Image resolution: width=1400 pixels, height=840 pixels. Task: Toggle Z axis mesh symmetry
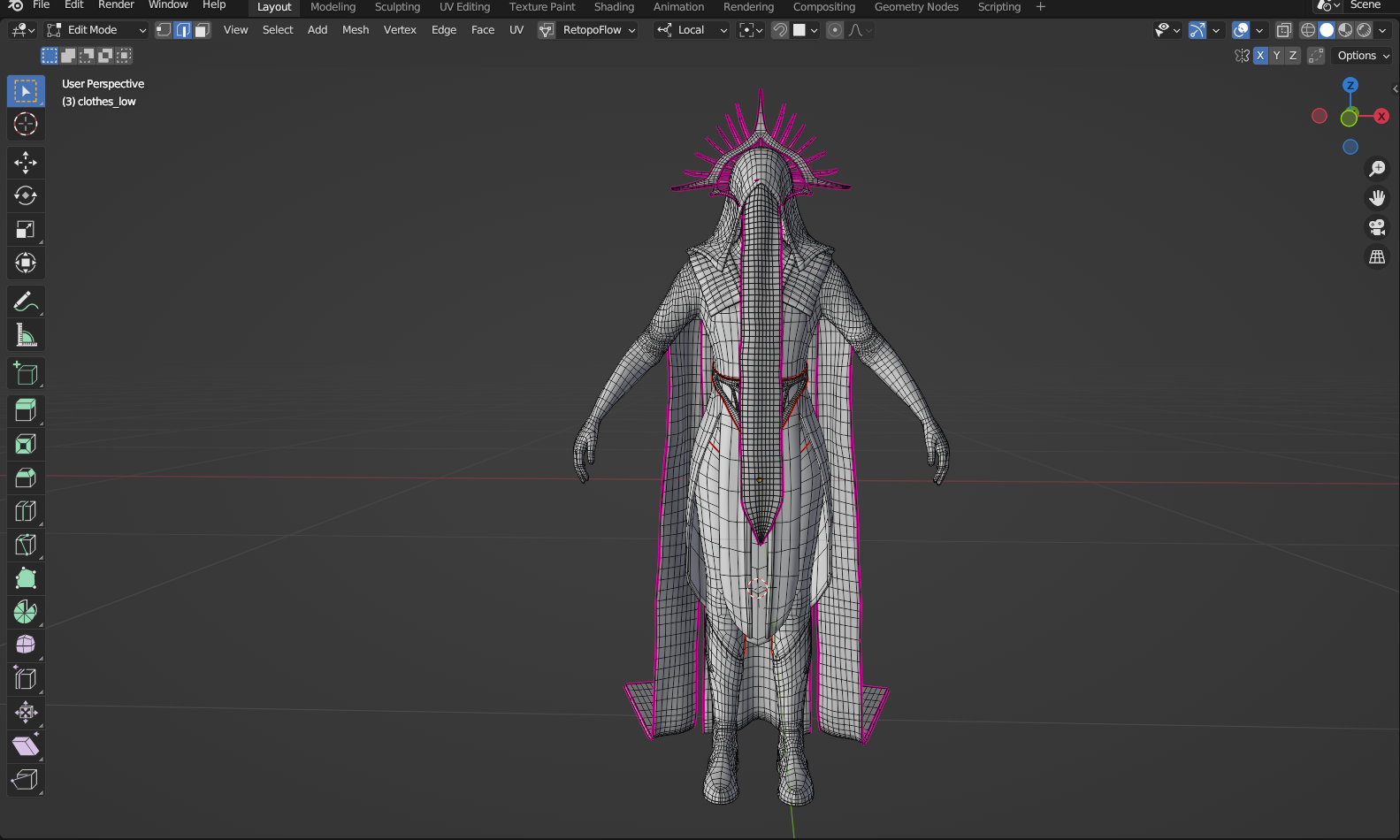pyautogui.click(x=1293, y=56)
